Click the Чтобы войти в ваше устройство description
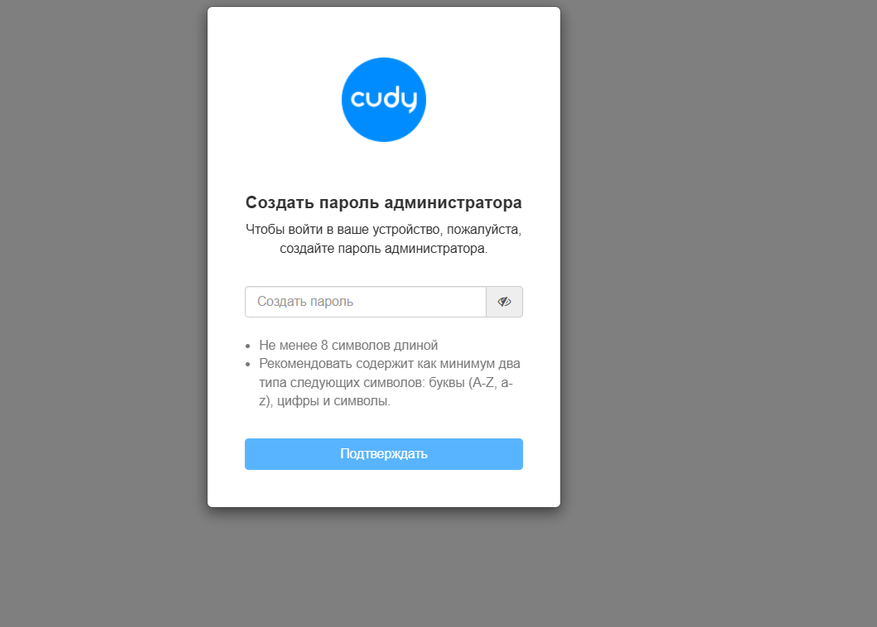Screen dimensions: 877x627 [x=384, y=239]
